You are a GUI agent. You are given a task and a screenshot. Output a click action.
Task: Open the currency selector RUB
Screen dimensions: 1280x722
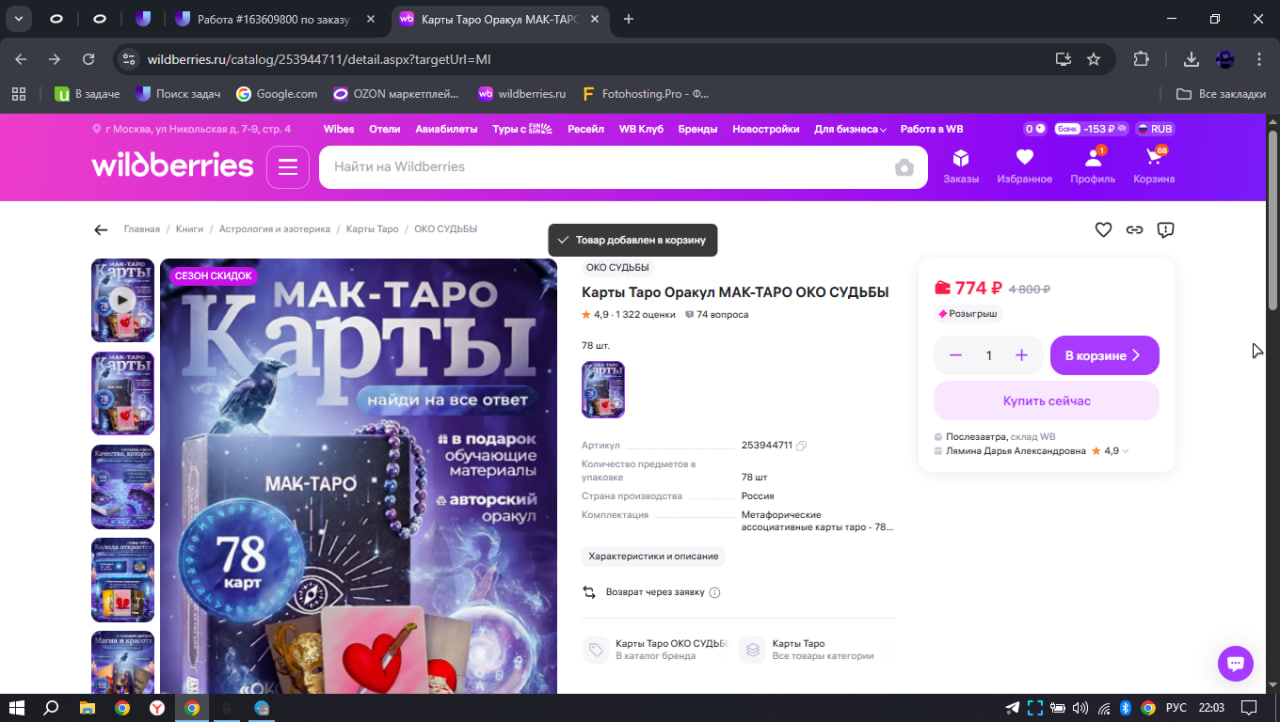(1153, 129)
